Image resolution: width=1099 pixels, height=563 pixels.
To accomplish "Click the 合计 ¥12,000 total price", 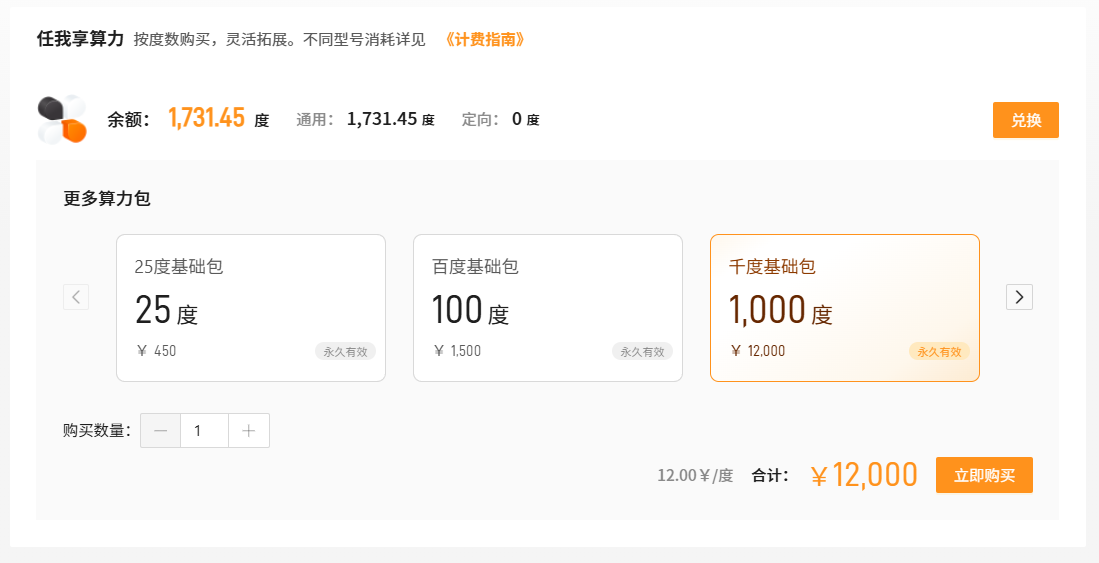I will pyautogui.click(x=864, y=476).
